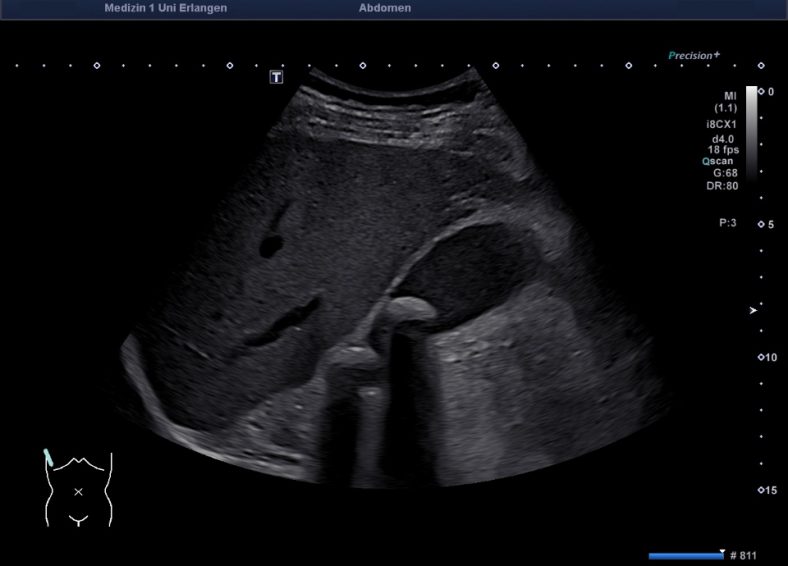Click the T orientation marker above the scan

[277, 77]
